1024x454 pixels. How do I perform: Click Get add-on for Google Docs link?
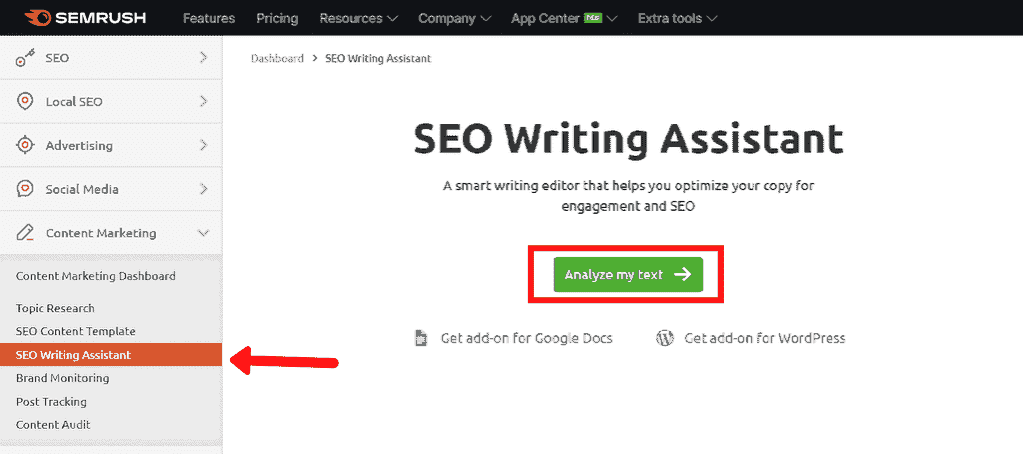point(526,338)
